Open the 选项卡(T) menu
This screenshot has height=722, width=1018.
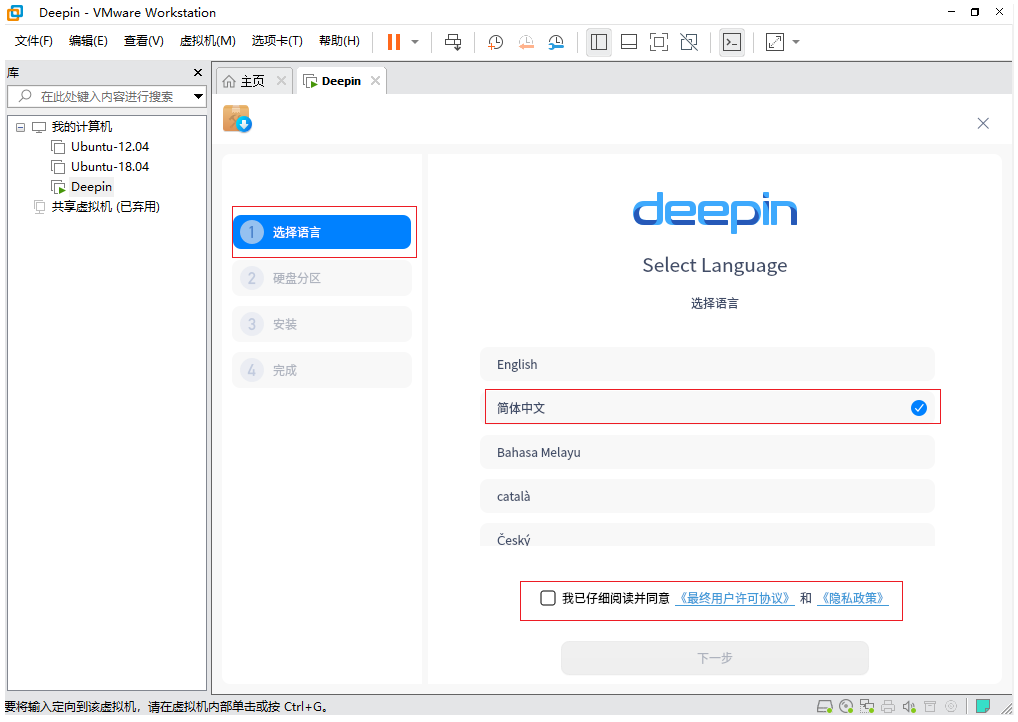click(x=277, y=41)
